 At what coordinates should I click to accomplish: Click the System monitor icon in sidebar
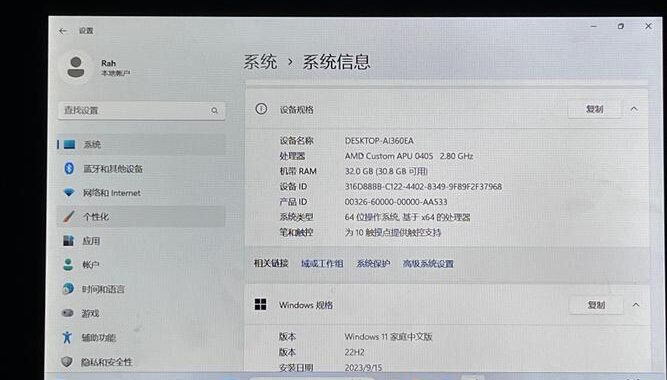(x=69, y=144)
